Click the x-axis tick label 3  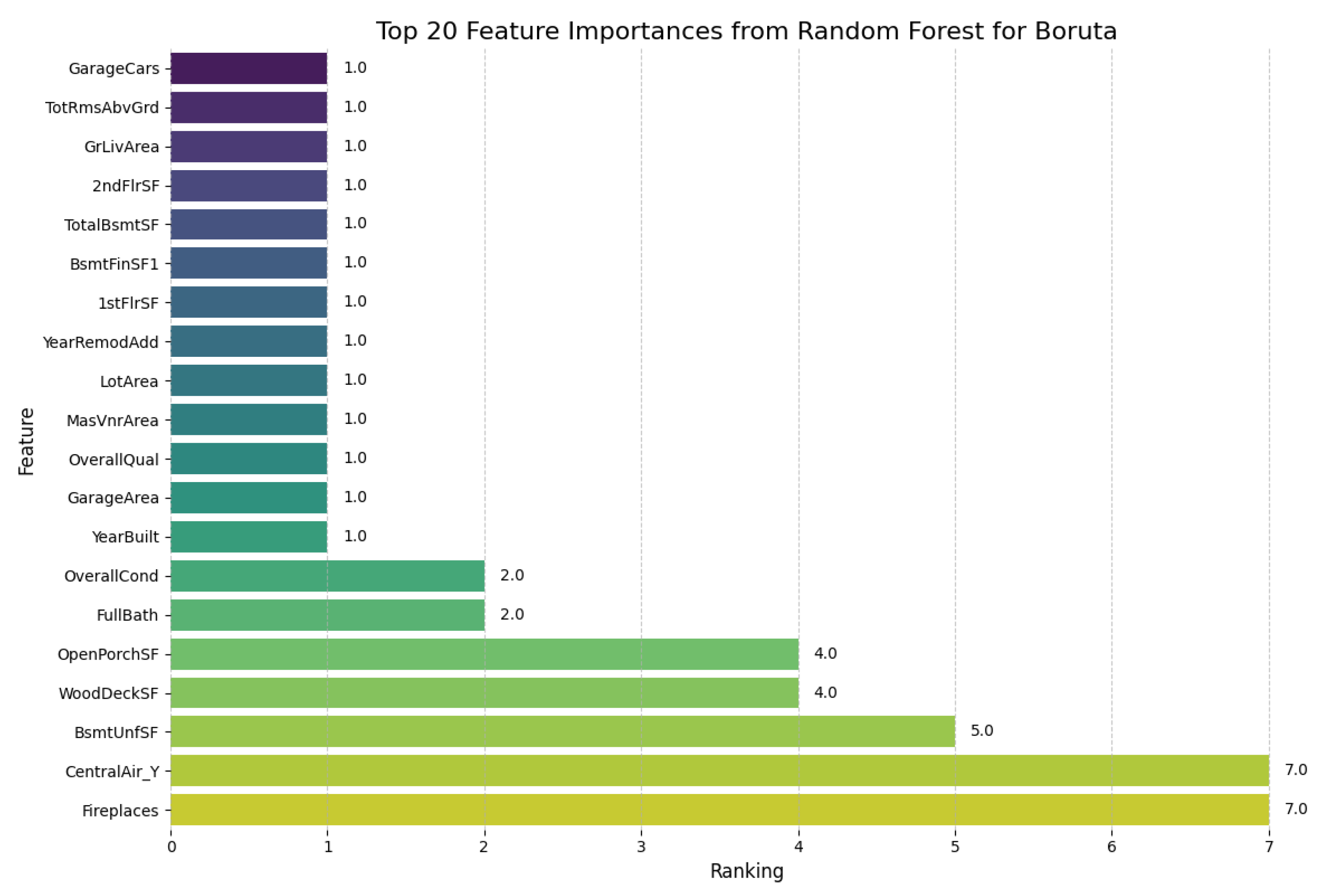click(x=641, y=847)
